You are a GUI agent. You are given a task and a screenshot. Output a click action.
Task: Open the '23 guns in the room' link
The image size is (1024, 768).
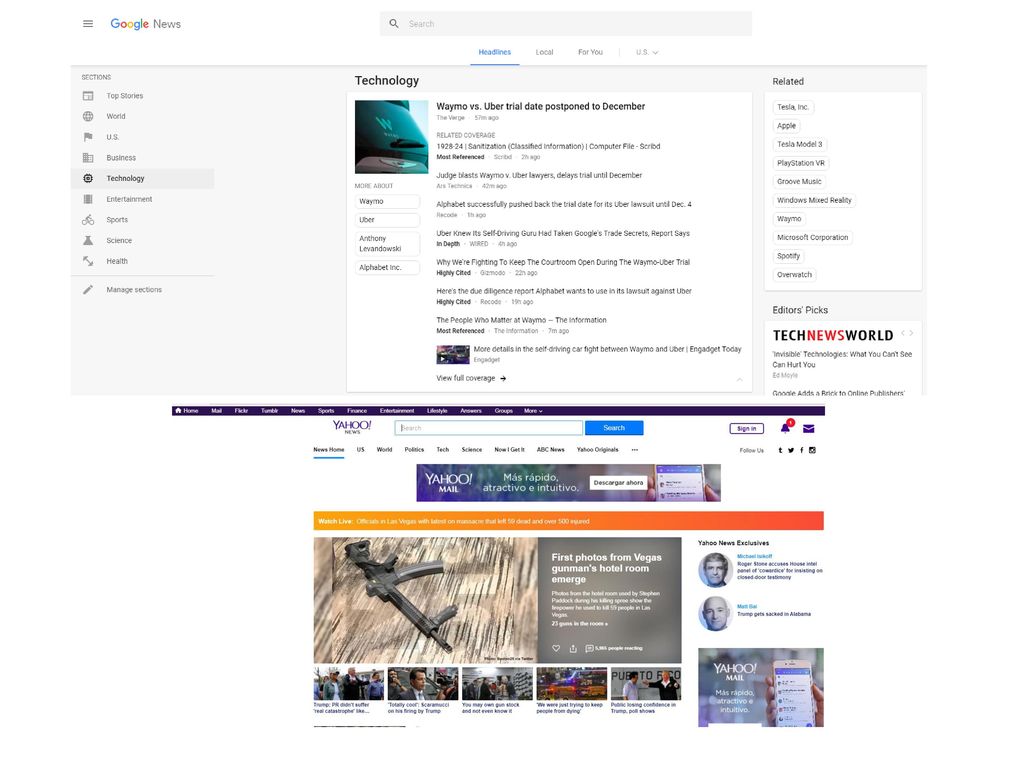579,624
